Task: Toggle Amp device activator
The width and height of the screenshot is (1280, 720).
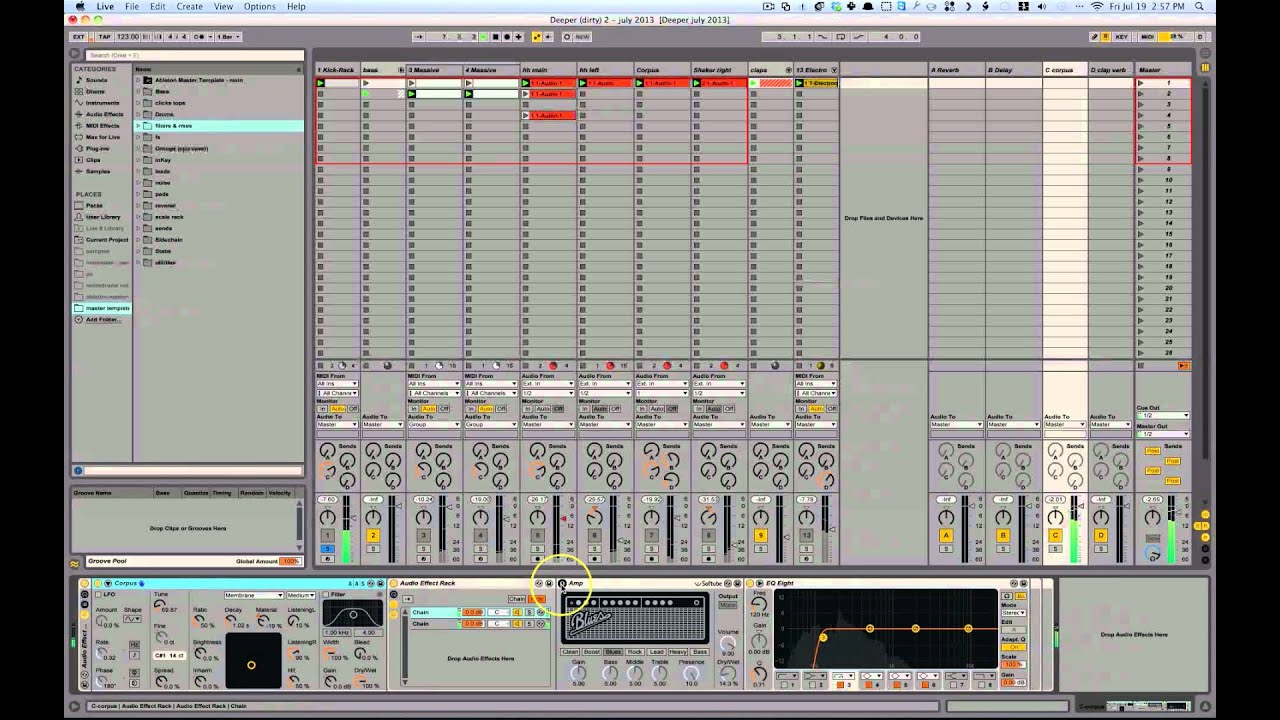Action: tap(562, 583)
